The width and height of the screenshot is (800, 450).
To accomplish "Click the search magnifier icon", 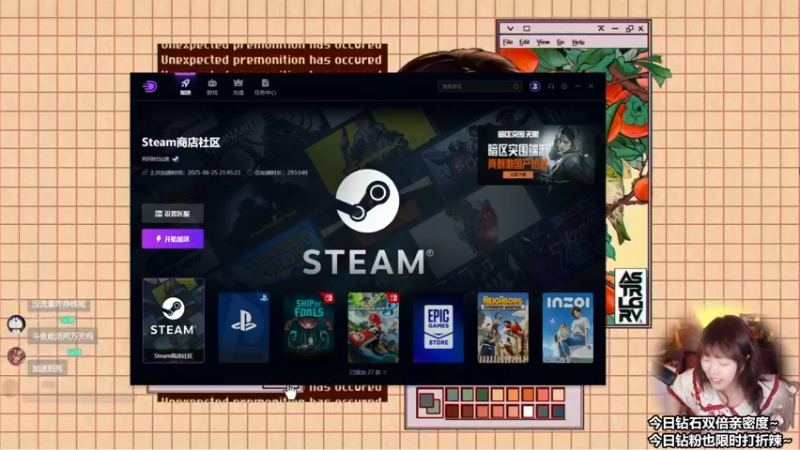I will coord(516,86).
